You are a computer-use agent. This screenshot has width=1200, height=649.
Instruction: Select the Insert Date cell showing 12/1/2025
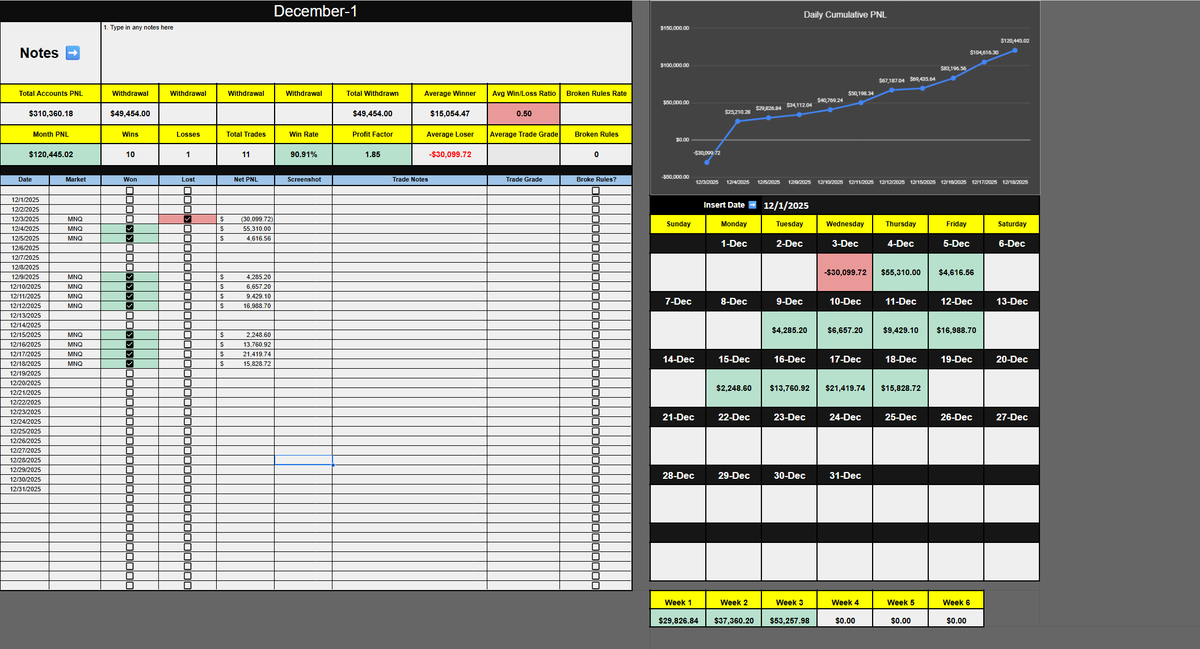coord(785,205)
